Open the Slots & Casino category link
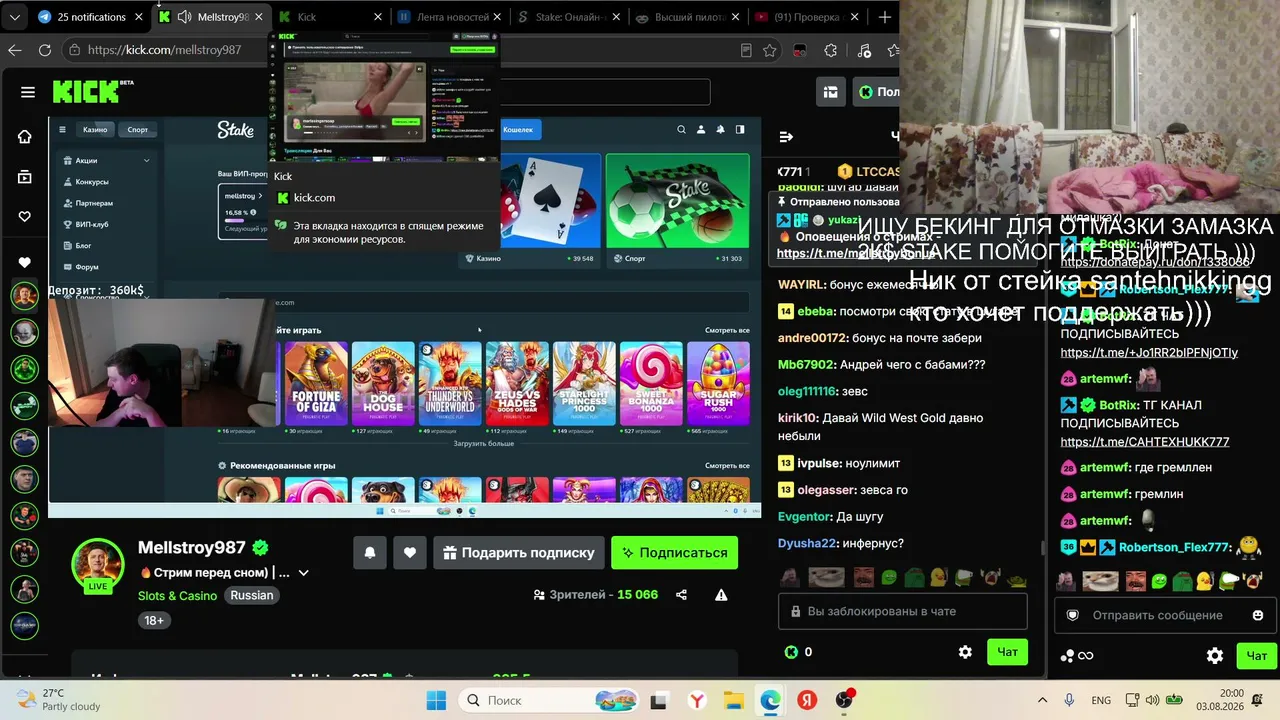1280x720 pixels. (x=177, y=595)
